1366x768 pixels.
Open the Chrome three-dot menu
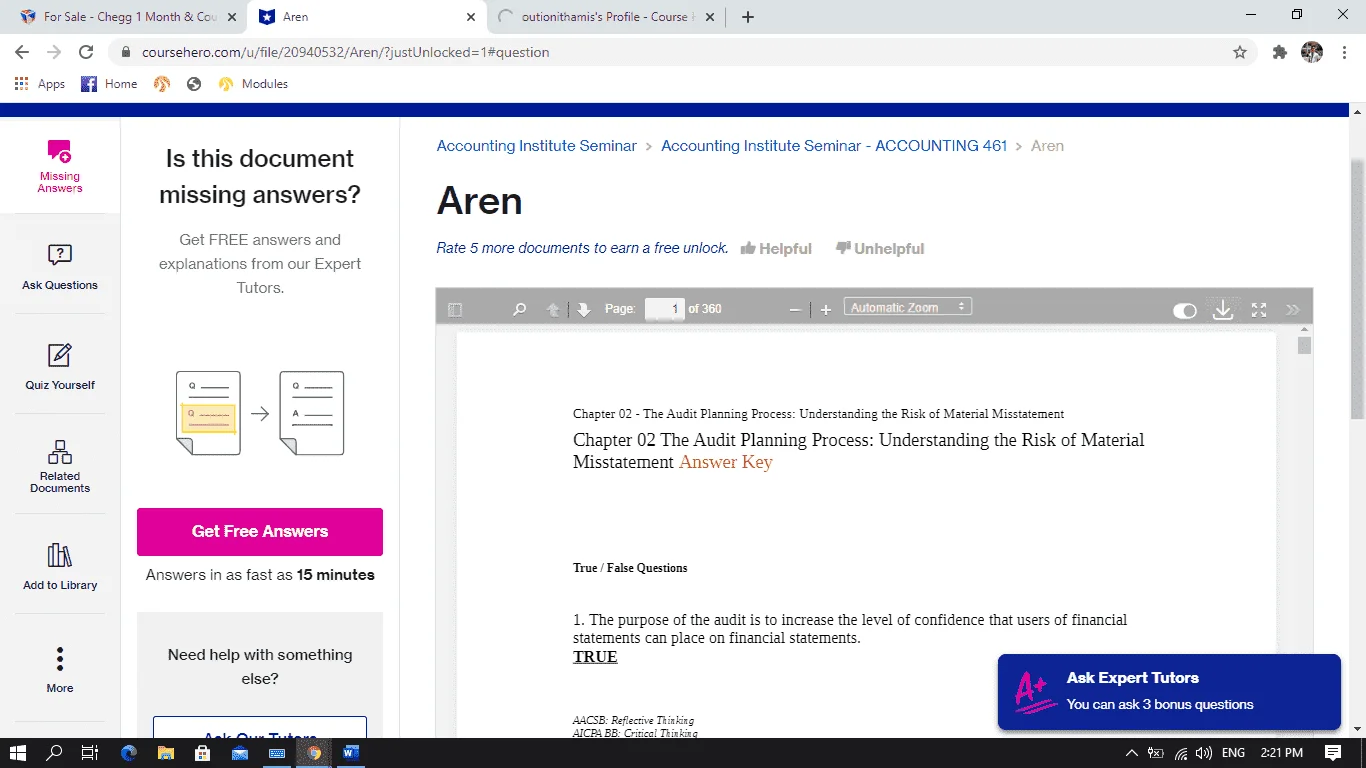click(x=1344, y=52)
